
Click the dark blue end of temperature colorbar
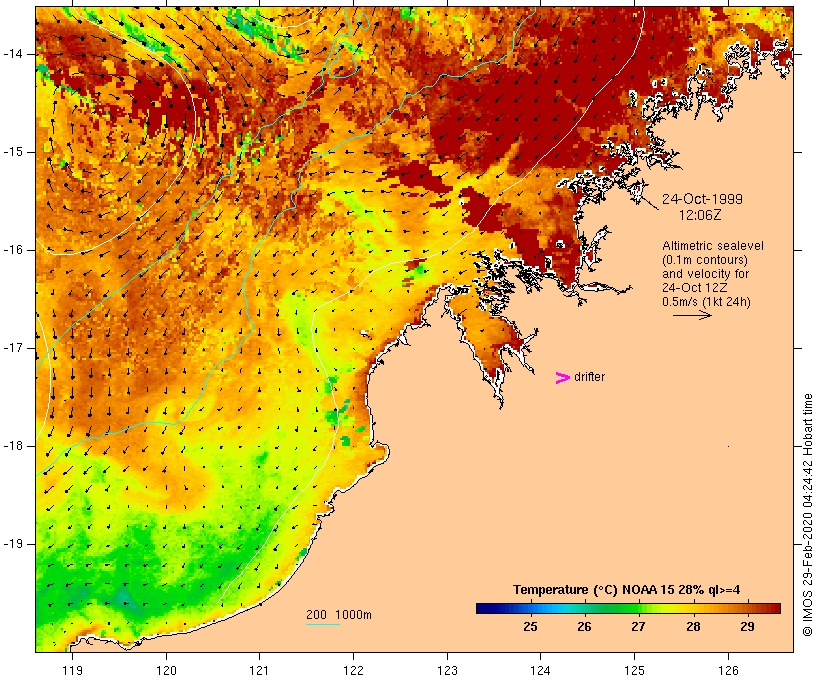(x=484, y=608)
